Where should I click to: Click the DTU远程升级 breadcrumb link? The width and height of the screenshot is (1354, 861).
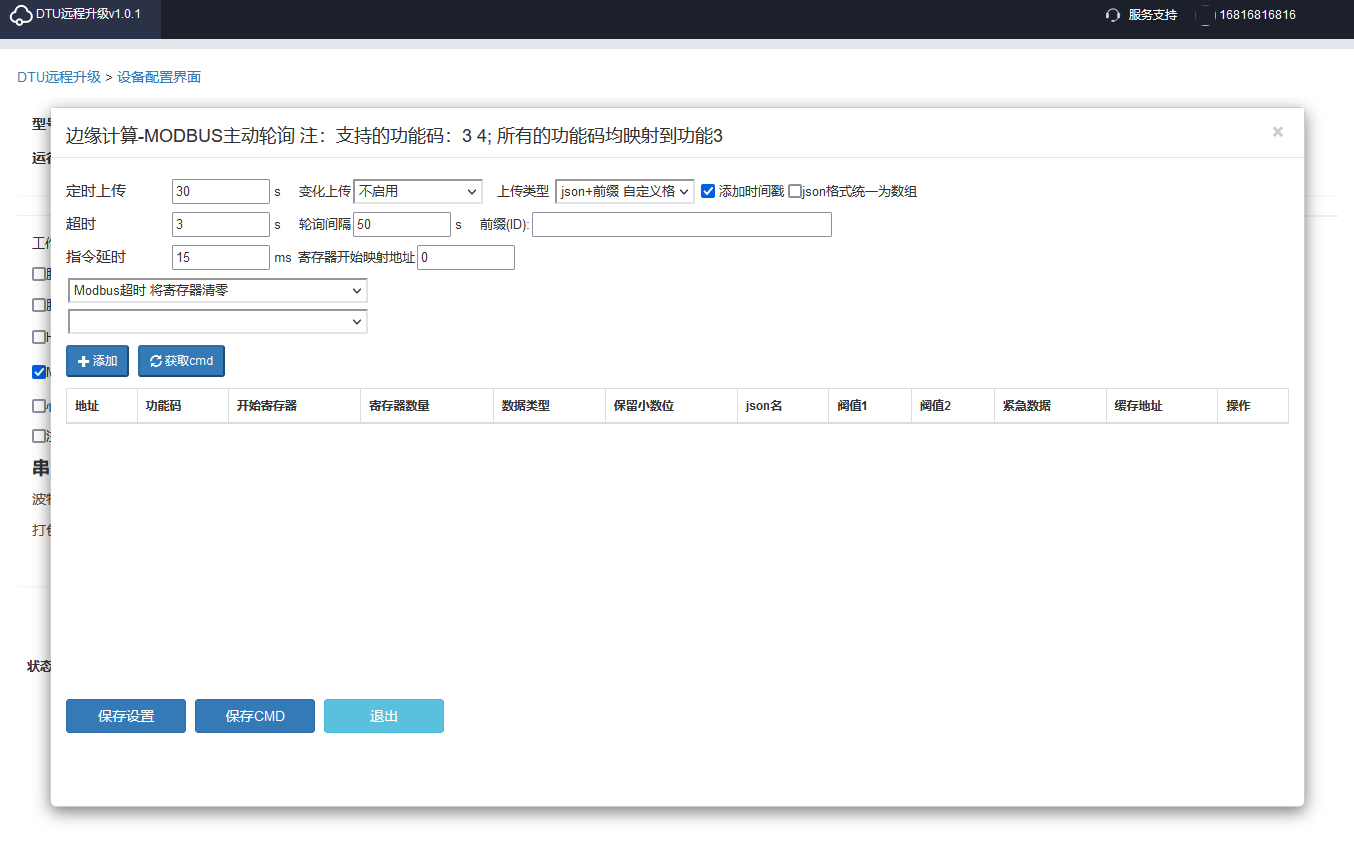(59, 77)
